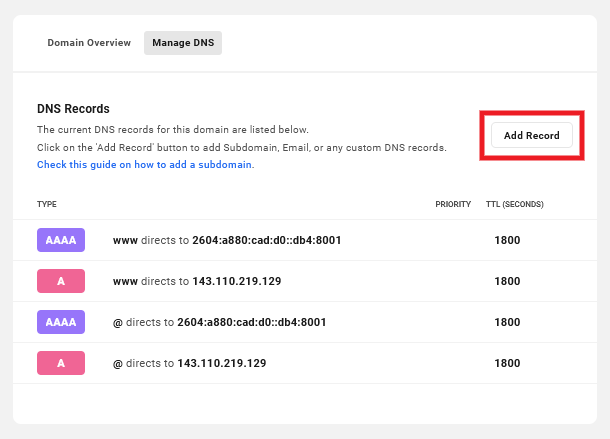The image size is (610, 439).
Task: Switch to the Manage DNS tab
Action: click(x=183, y=43)
